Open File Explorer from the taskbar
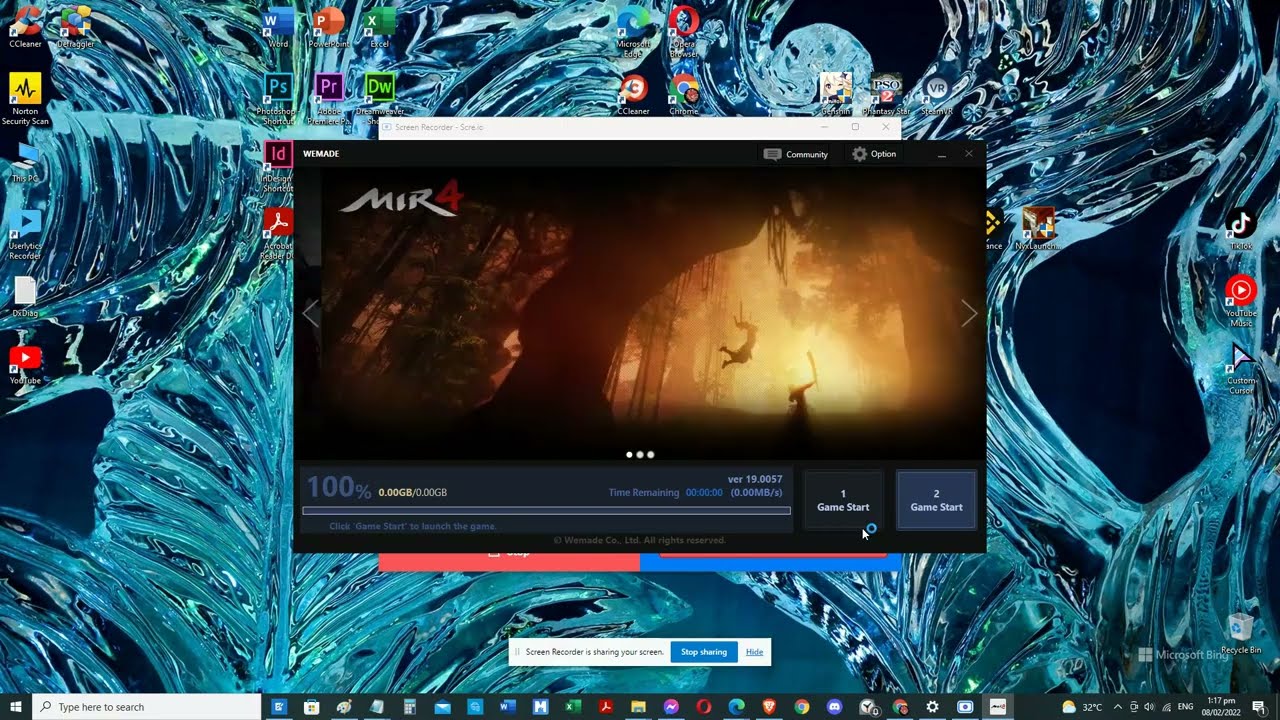The image size is (1280, 720). (638, 707)
